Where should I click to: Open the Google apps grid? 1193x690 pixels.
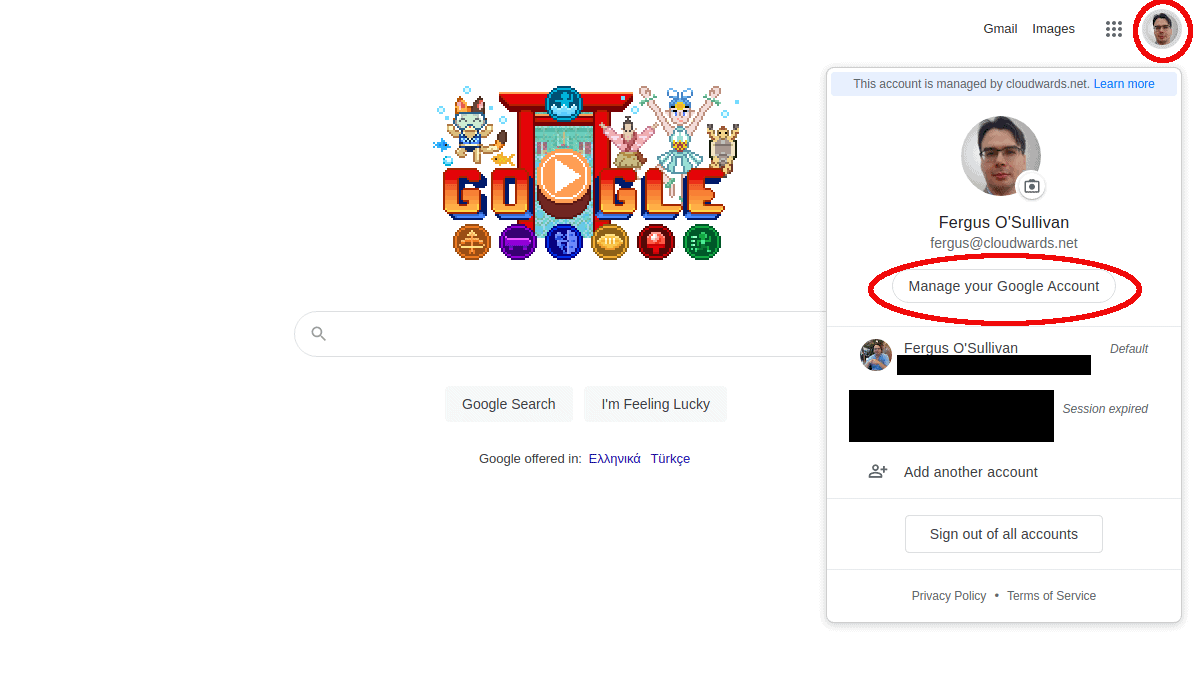[1114, 29]
